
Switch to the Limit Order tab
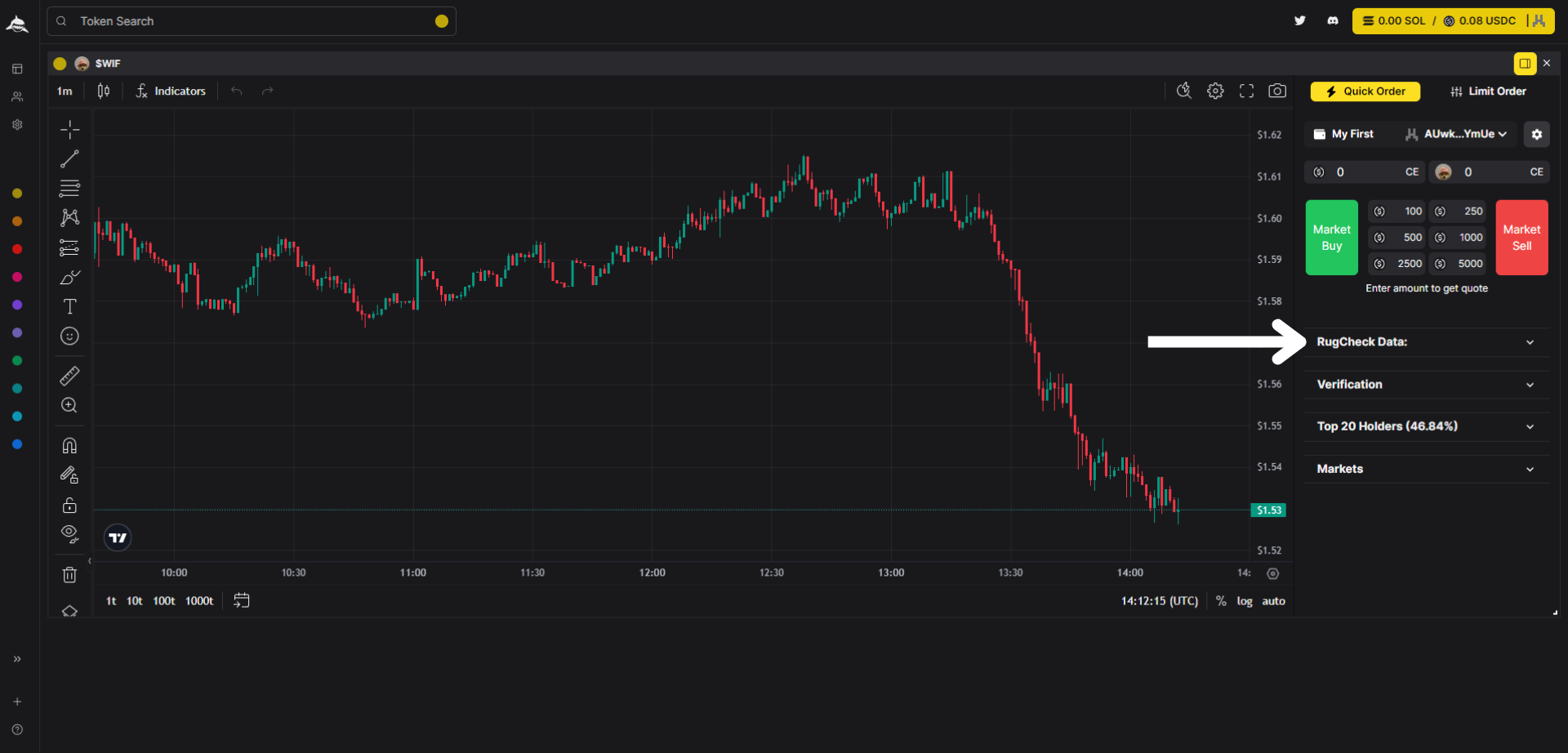(x=1488, y=91)
